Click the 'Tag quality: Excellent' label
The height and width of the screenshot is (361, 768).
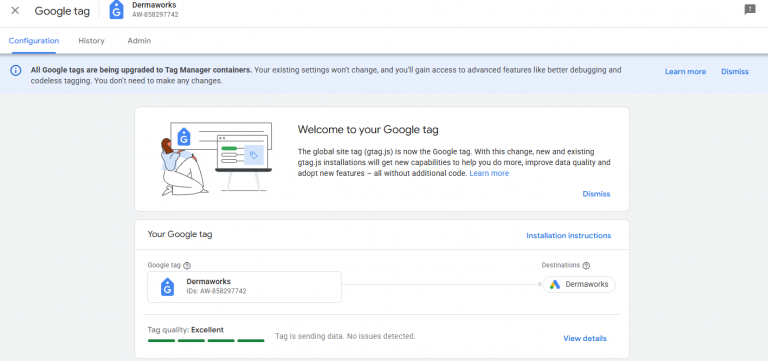186,330
